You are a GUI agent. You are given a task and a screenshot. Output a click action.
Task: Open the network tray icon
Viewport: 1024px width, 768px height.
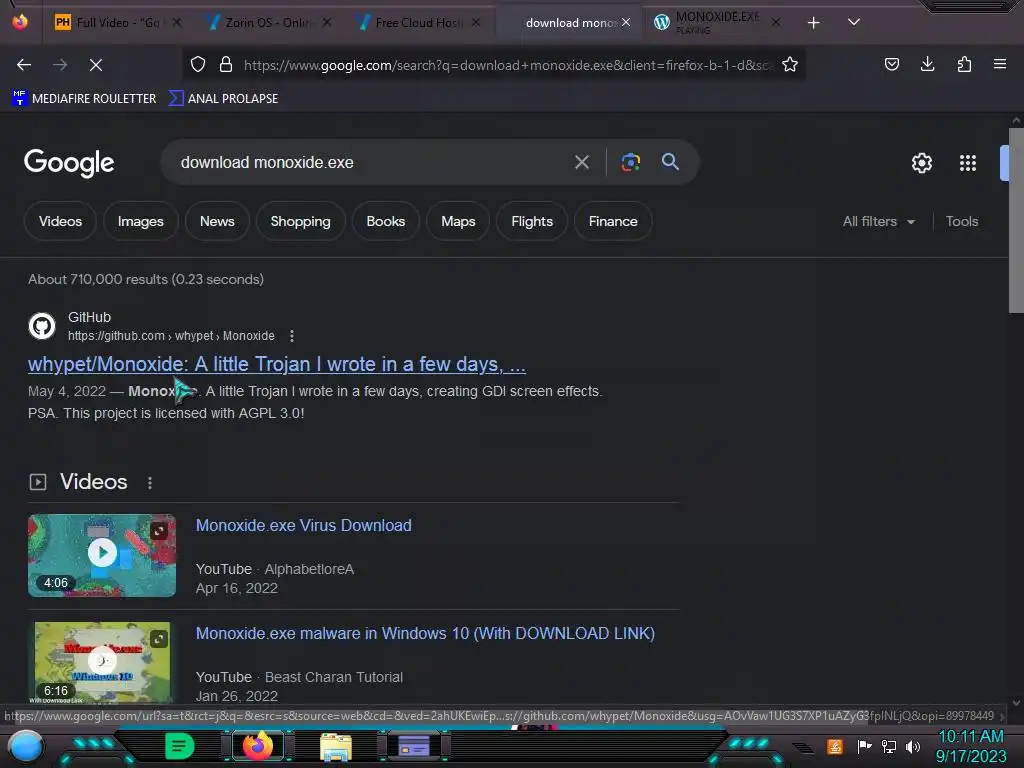click(889, 746)
